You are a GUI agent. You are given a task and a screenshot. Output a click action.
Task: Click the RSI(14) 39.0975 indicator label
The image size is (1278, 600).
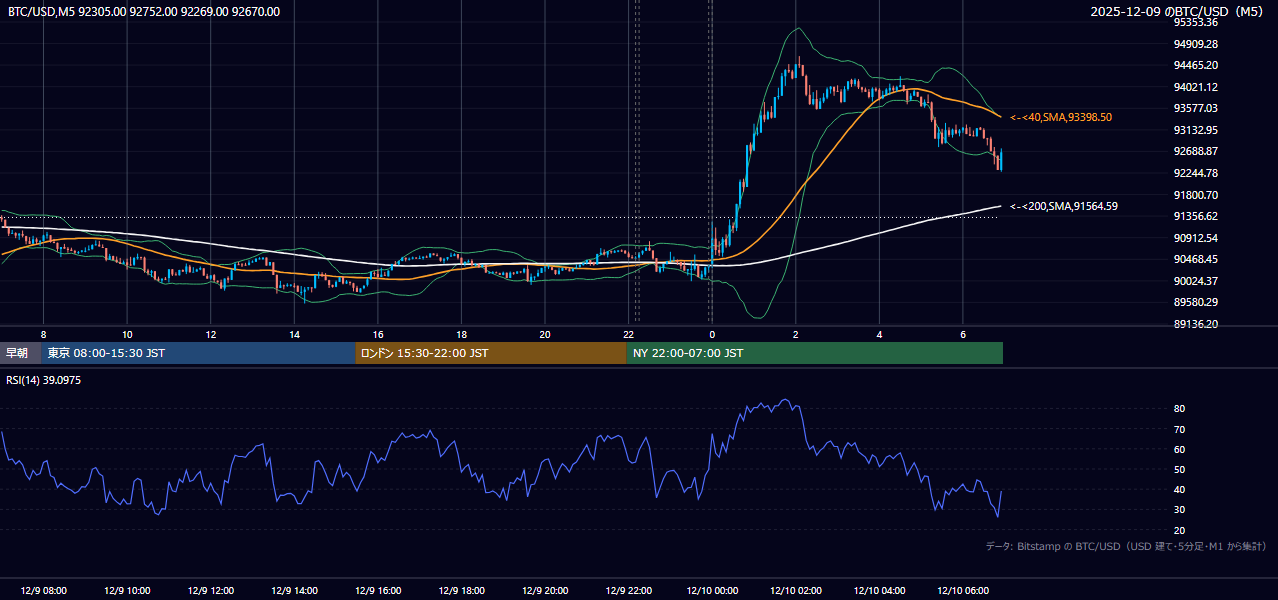[x=44, y=380]
